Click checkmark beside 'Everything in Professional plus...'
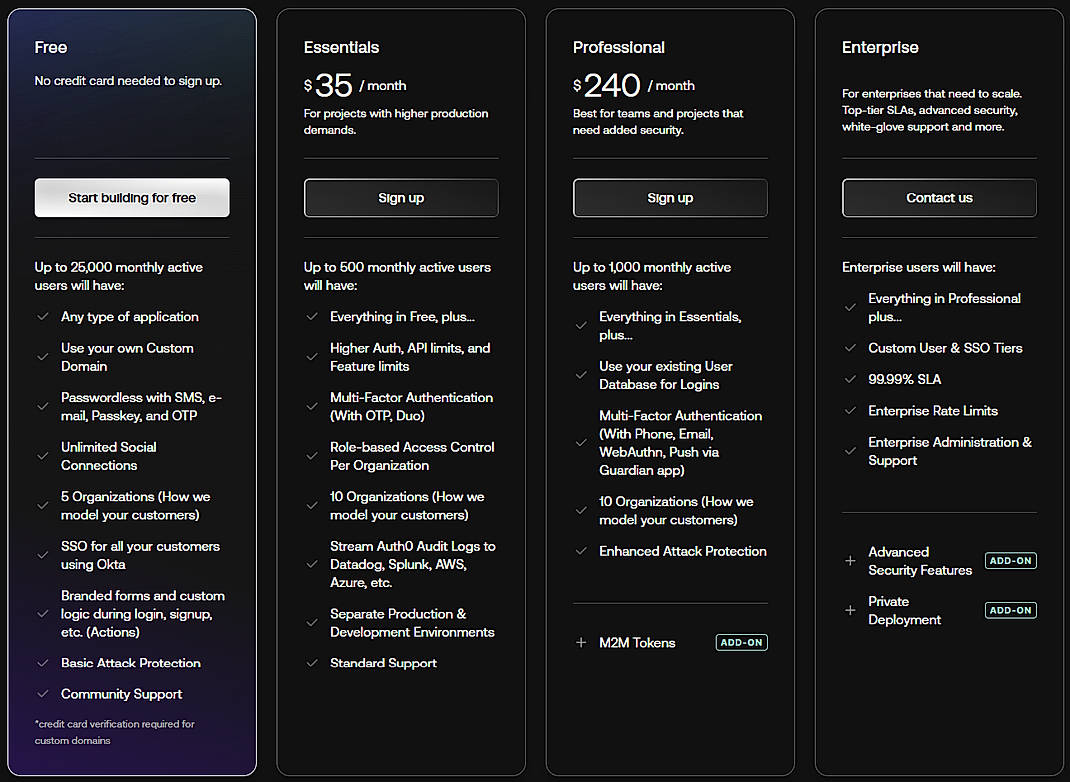 (x=850, y=307)
